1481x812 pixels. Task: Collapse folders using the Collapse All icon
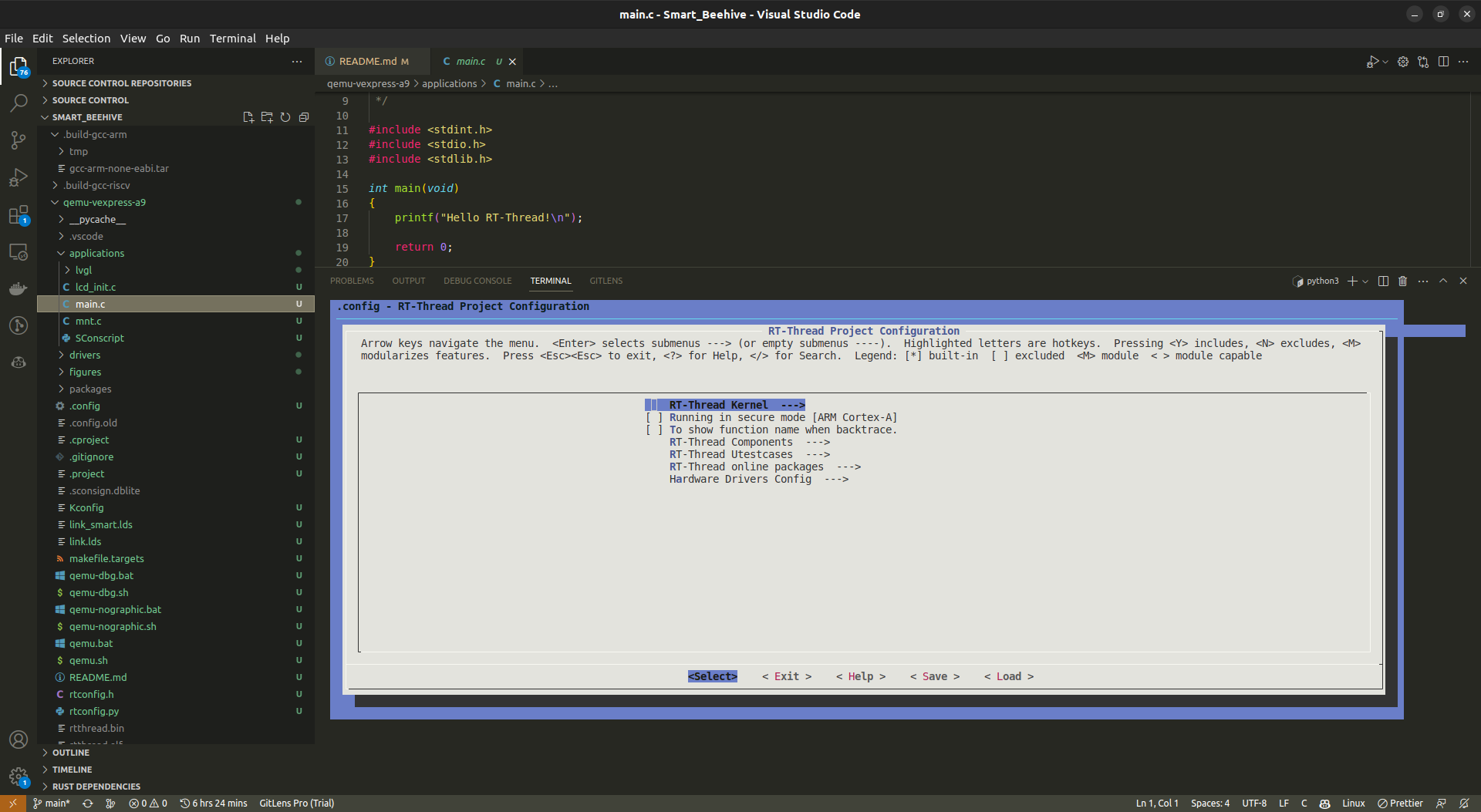pyautogui.click(x=303, y=116)
